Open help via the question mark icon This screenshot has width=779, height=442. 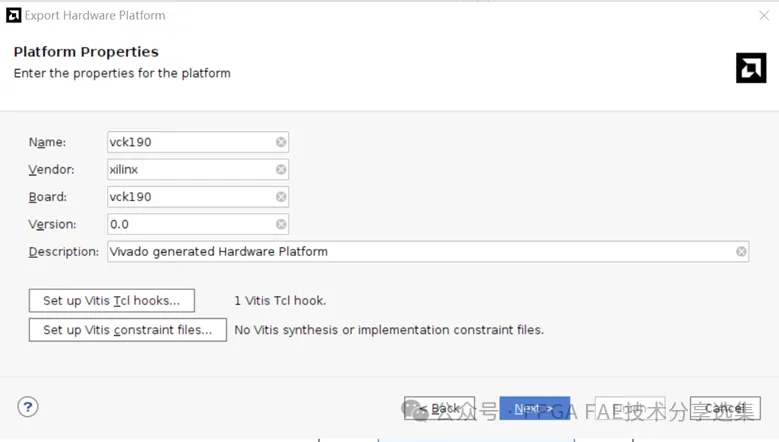28,407
